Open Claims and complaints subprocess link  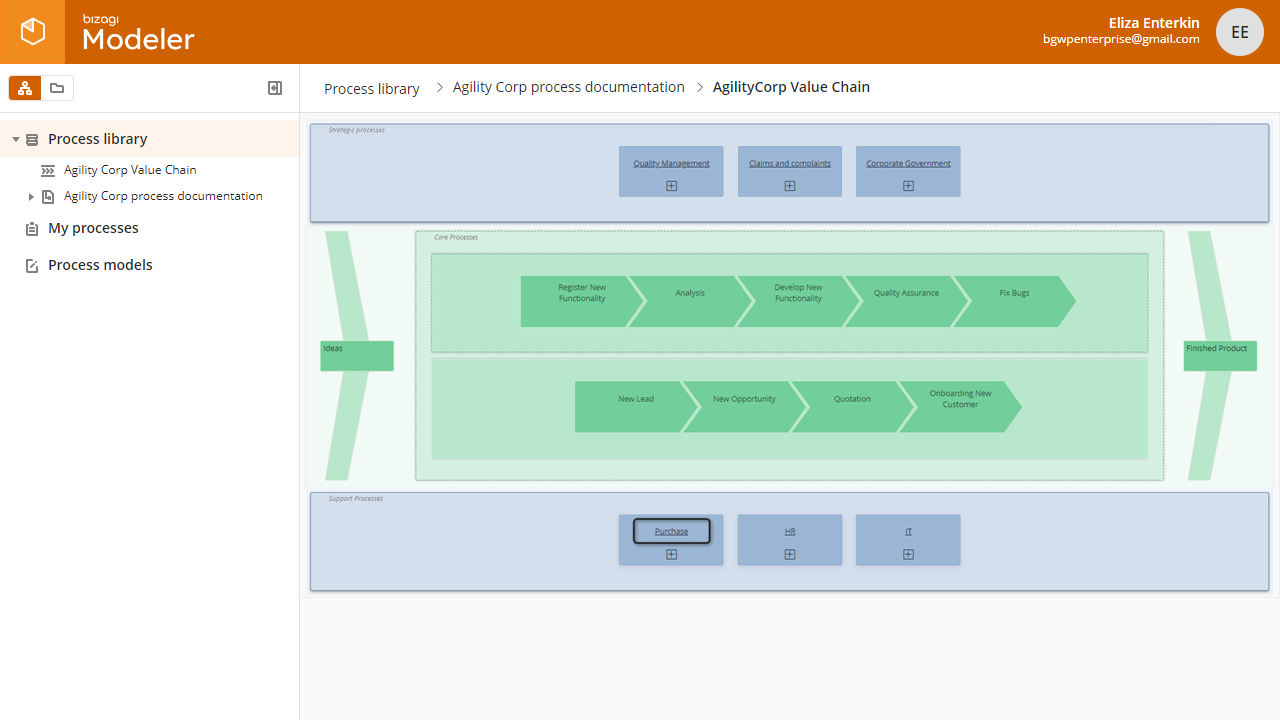coord(790,163)
